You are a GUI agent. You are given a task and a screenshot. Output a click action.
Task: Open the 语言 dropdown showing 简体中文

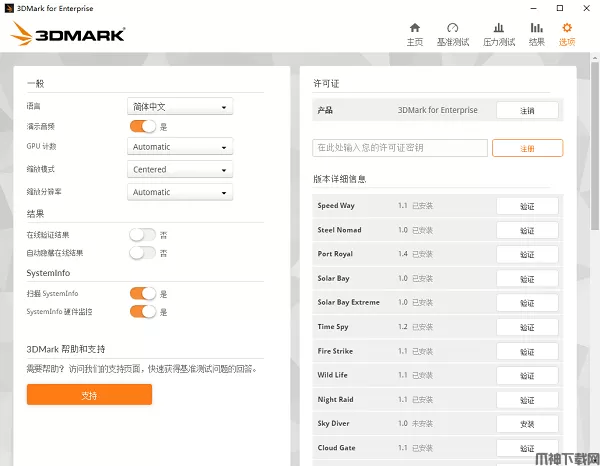[181, 106]
